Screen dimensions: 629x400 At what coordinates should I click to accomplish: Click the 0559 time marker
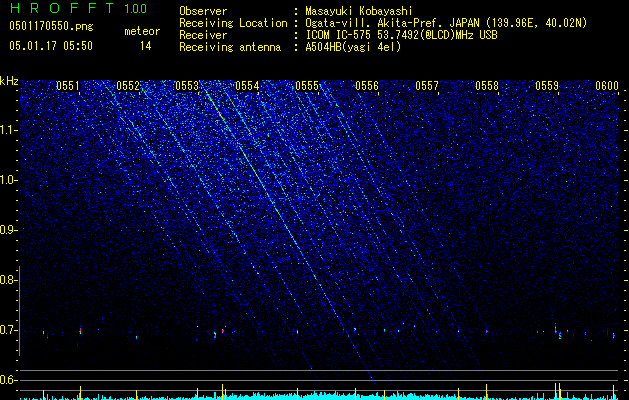(547, 85)
